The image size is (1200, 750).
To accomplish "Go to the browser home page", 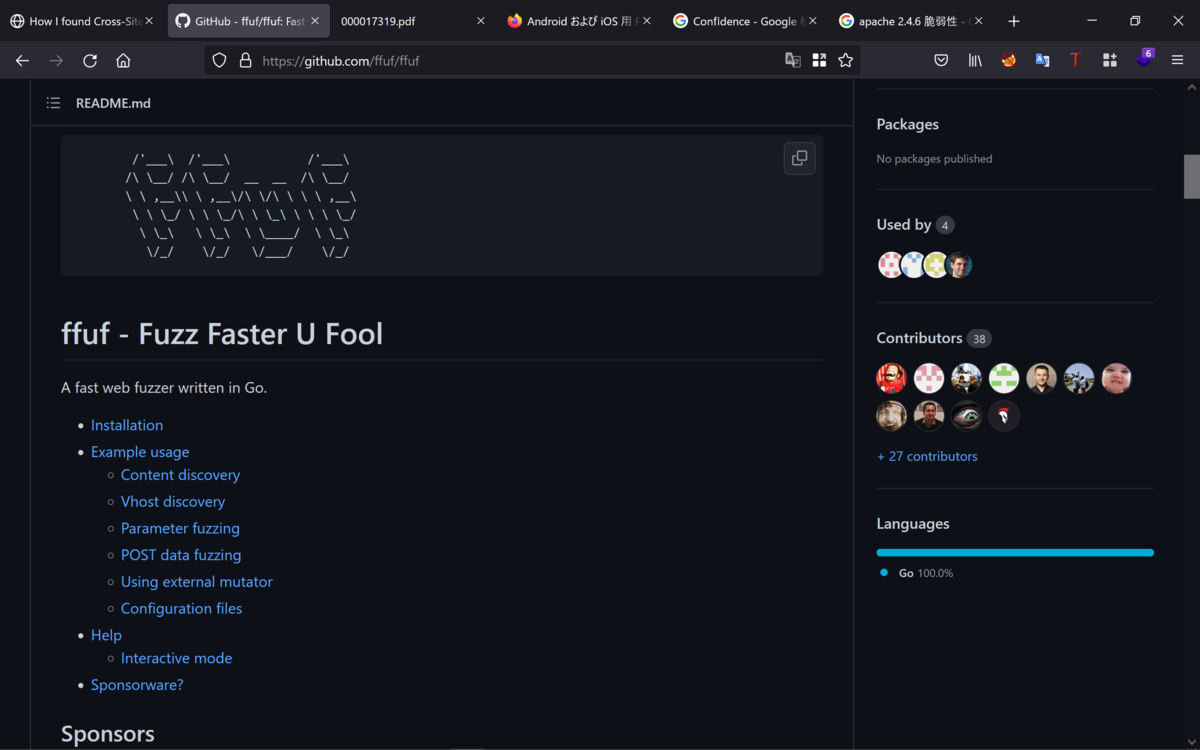I will 123,60.
